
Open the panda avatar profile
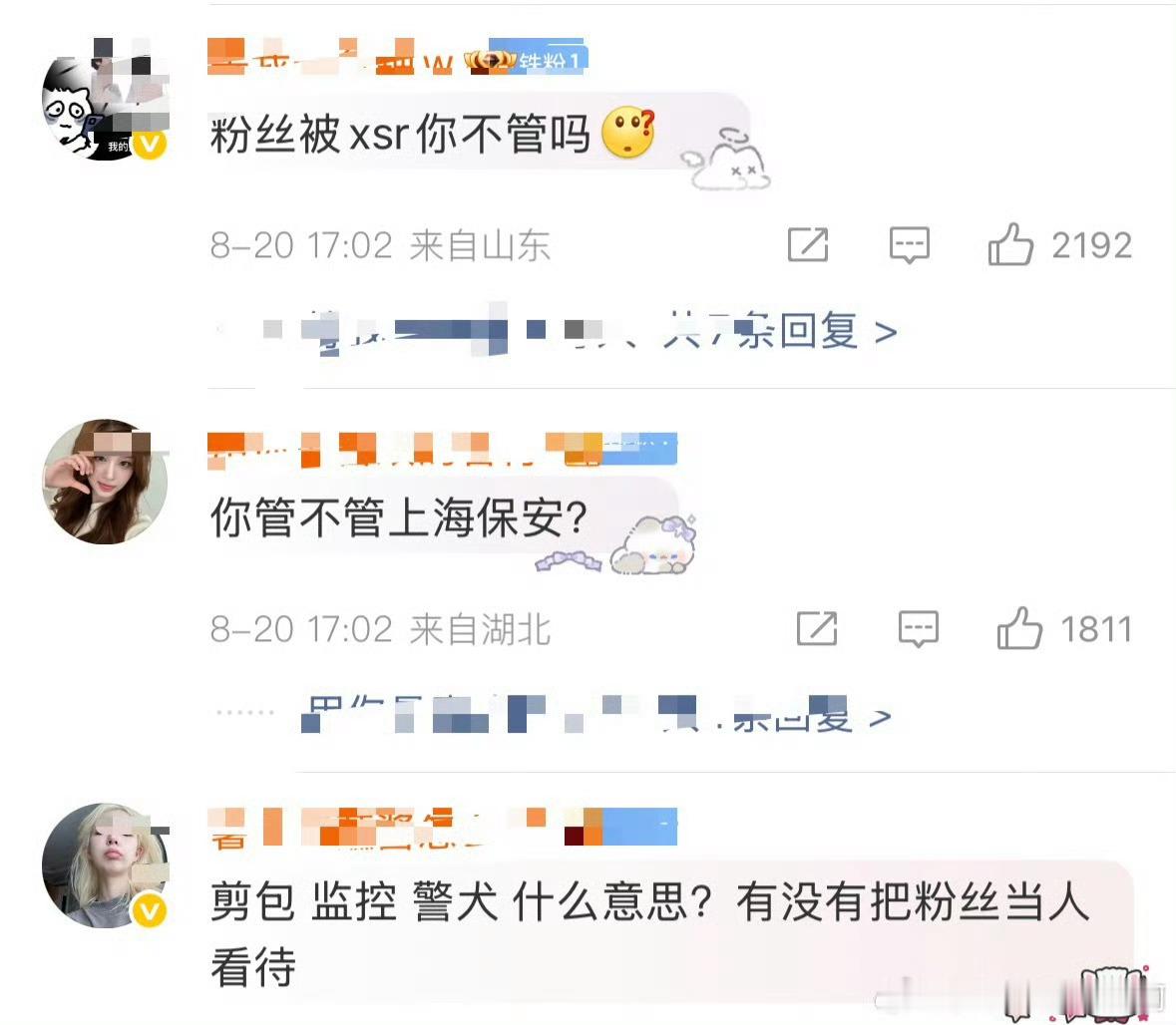[x=105, y=101]
